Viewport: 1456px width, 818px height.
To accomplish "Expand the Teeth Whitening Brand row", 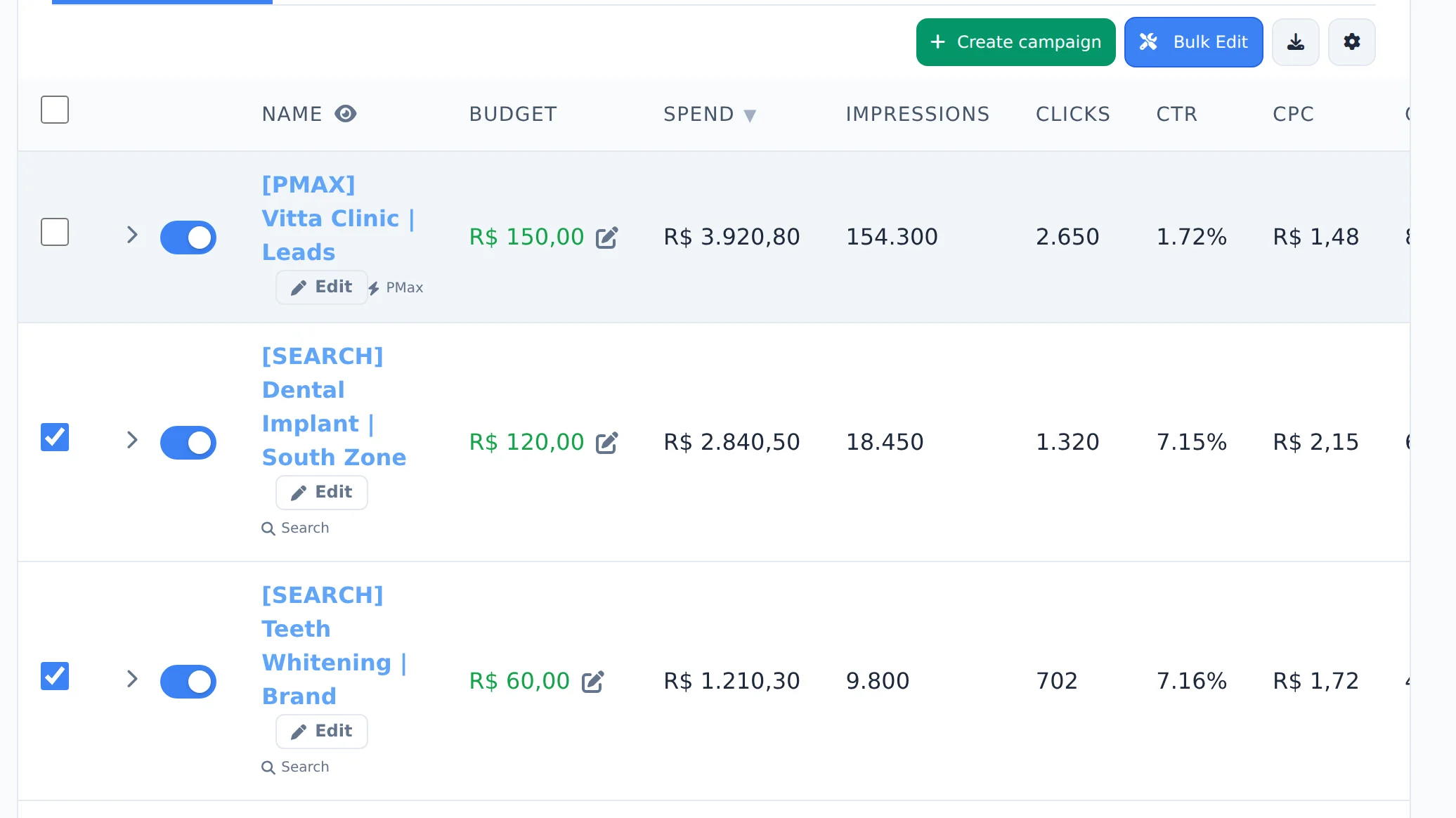I will (x=132, y=679).
